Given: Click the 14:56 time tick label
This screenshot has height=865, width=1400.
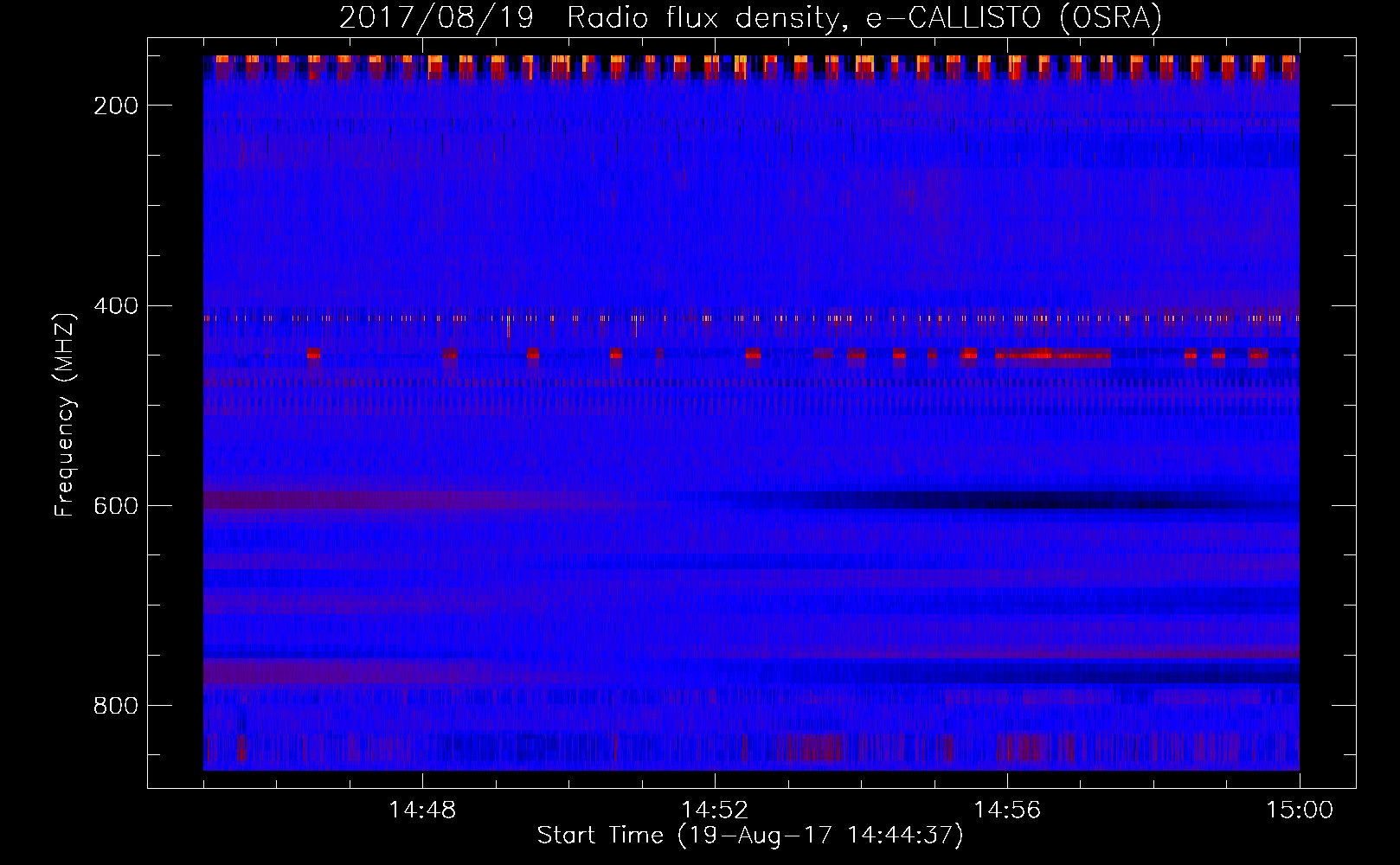Looking at the screenshot, I should [x=1007, y=811].
